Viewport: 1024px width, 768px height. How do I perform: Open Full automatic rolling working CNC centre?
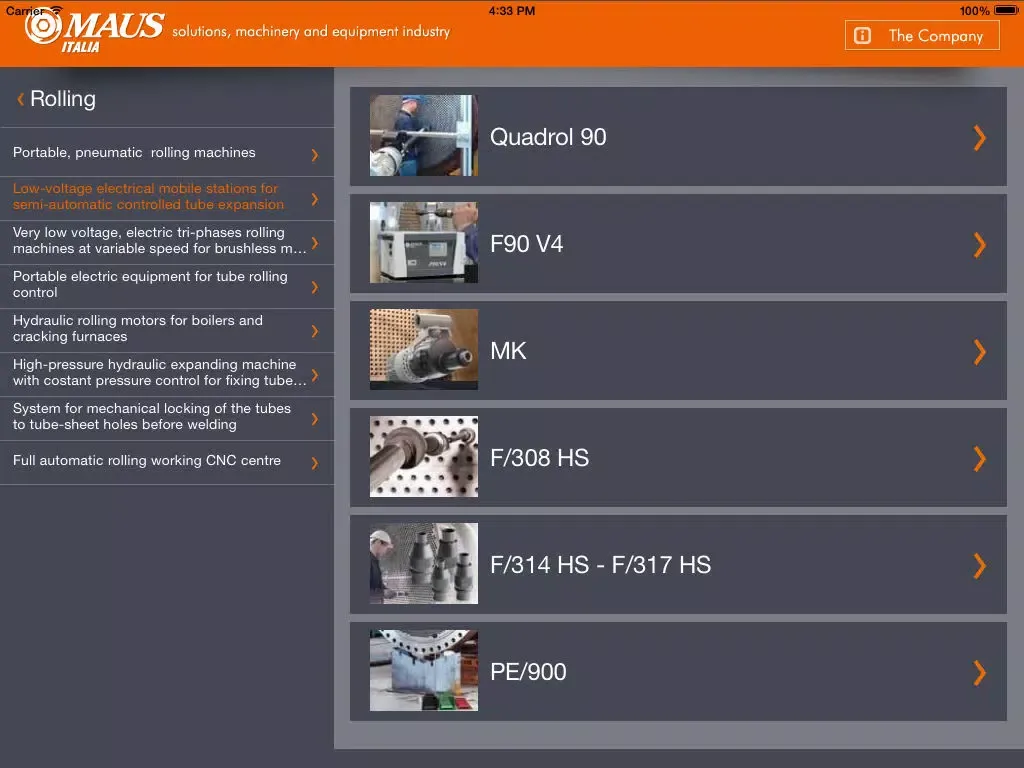167,460
